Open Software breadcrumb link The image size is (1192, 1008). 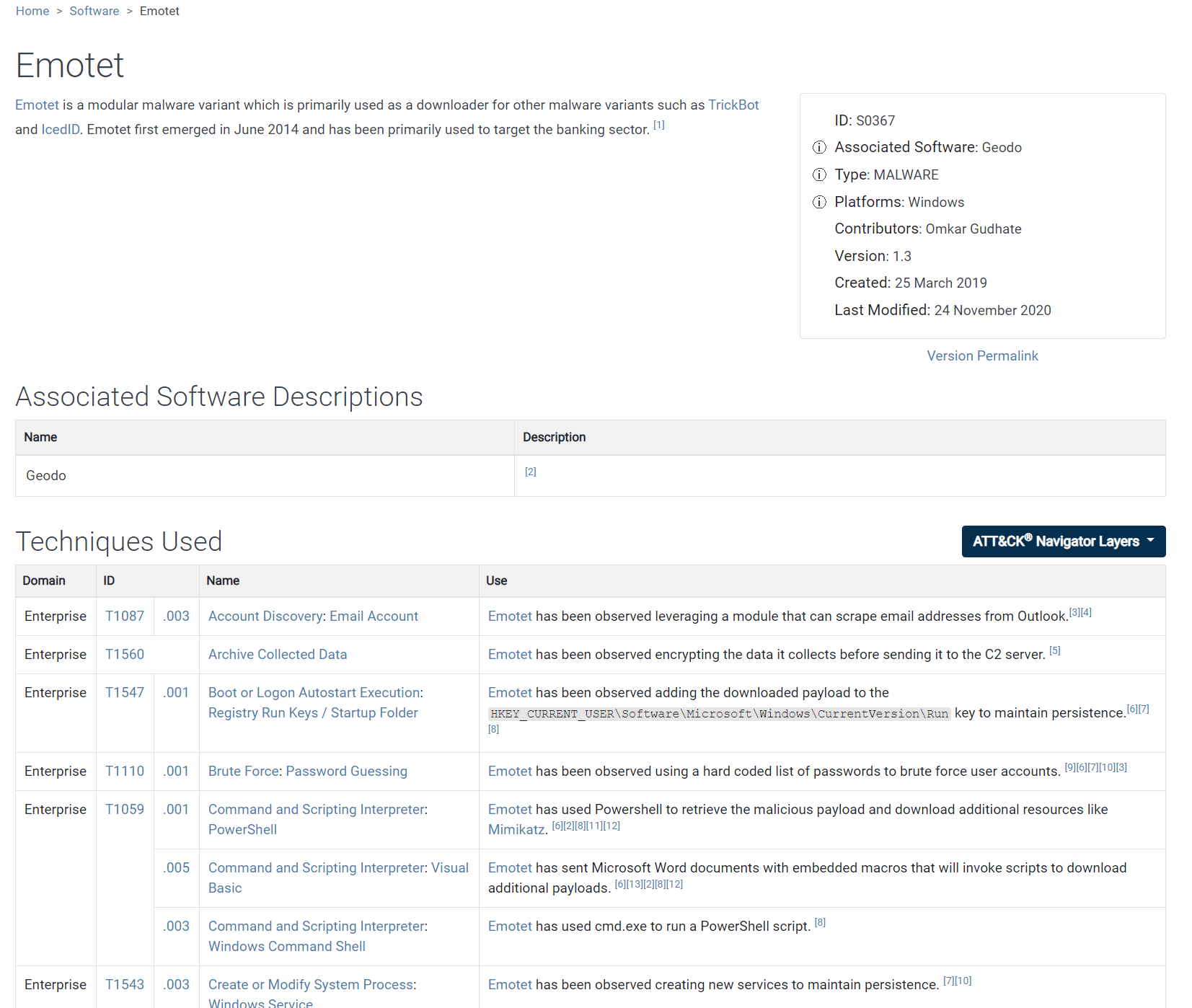[x=94, y=11]
